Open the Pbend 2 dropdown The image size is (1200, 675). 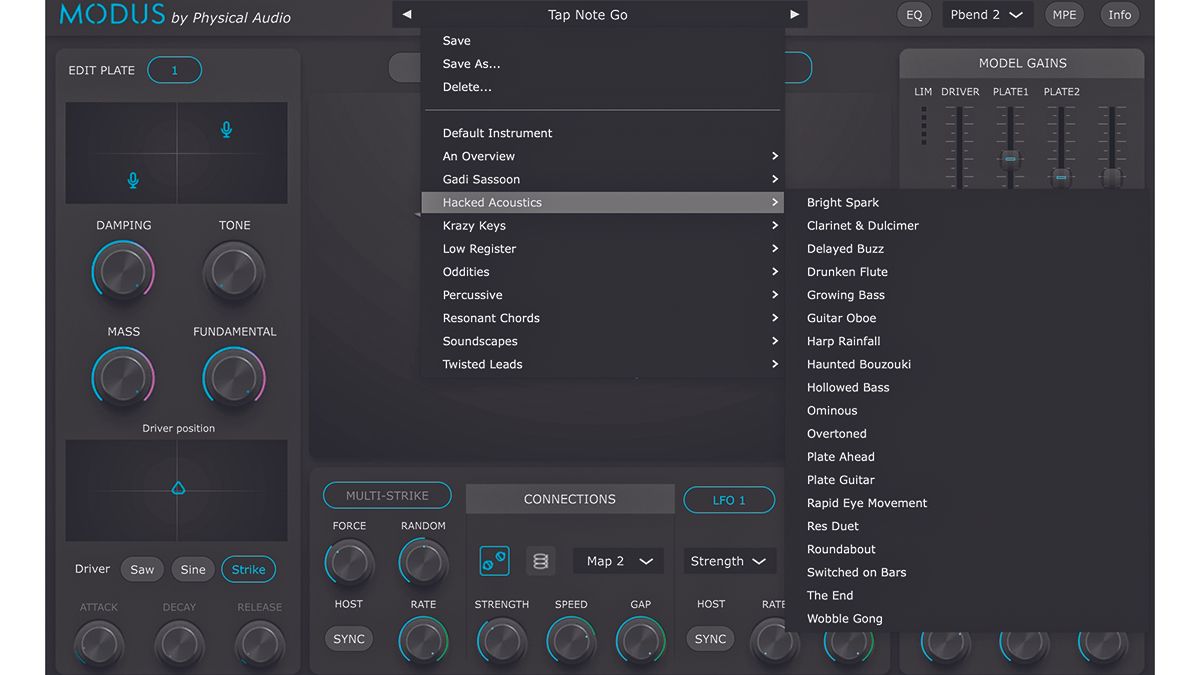click(x=986, y=14)
